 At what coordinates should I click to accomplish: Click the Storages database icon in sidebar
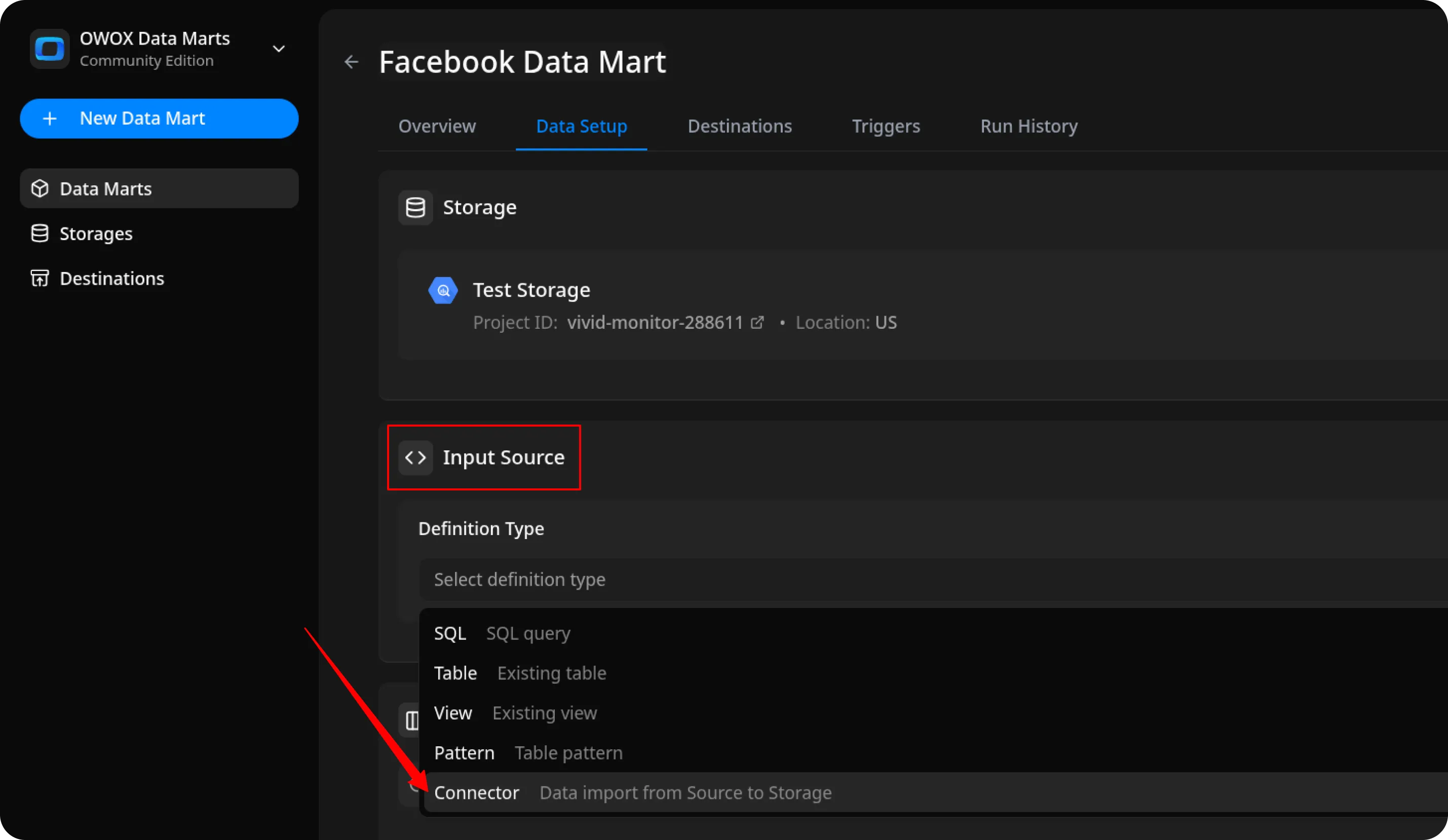[40, 233]
